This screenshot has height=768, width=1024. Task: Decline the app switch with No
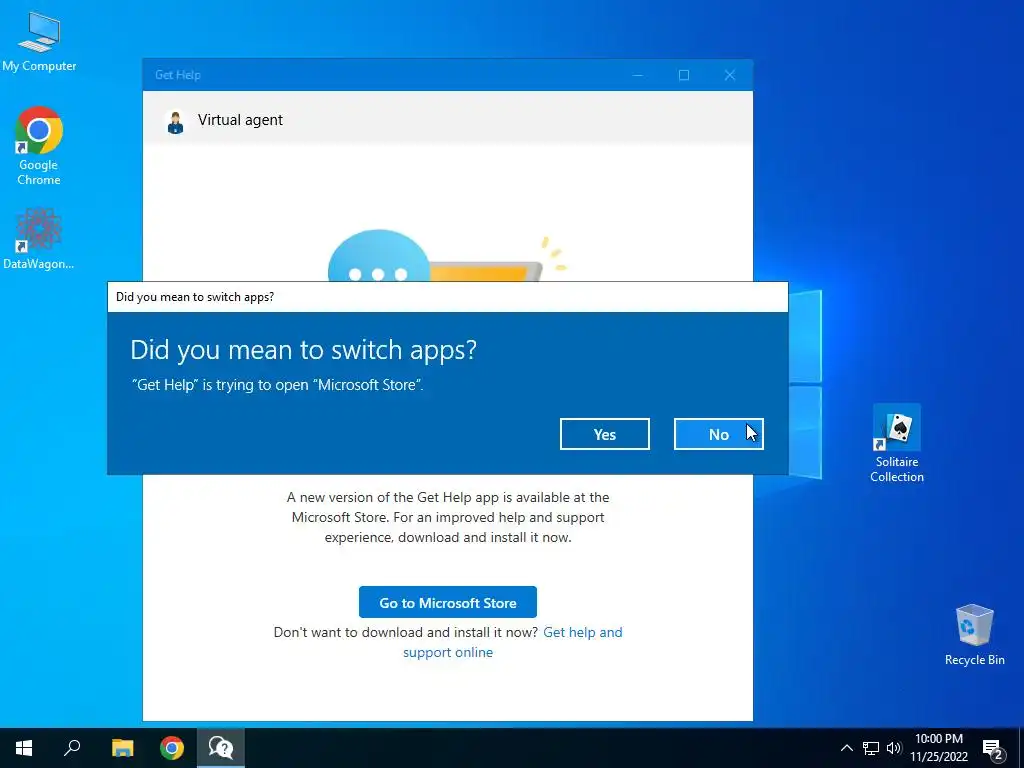pyautogui.click(x=718, y=434)
